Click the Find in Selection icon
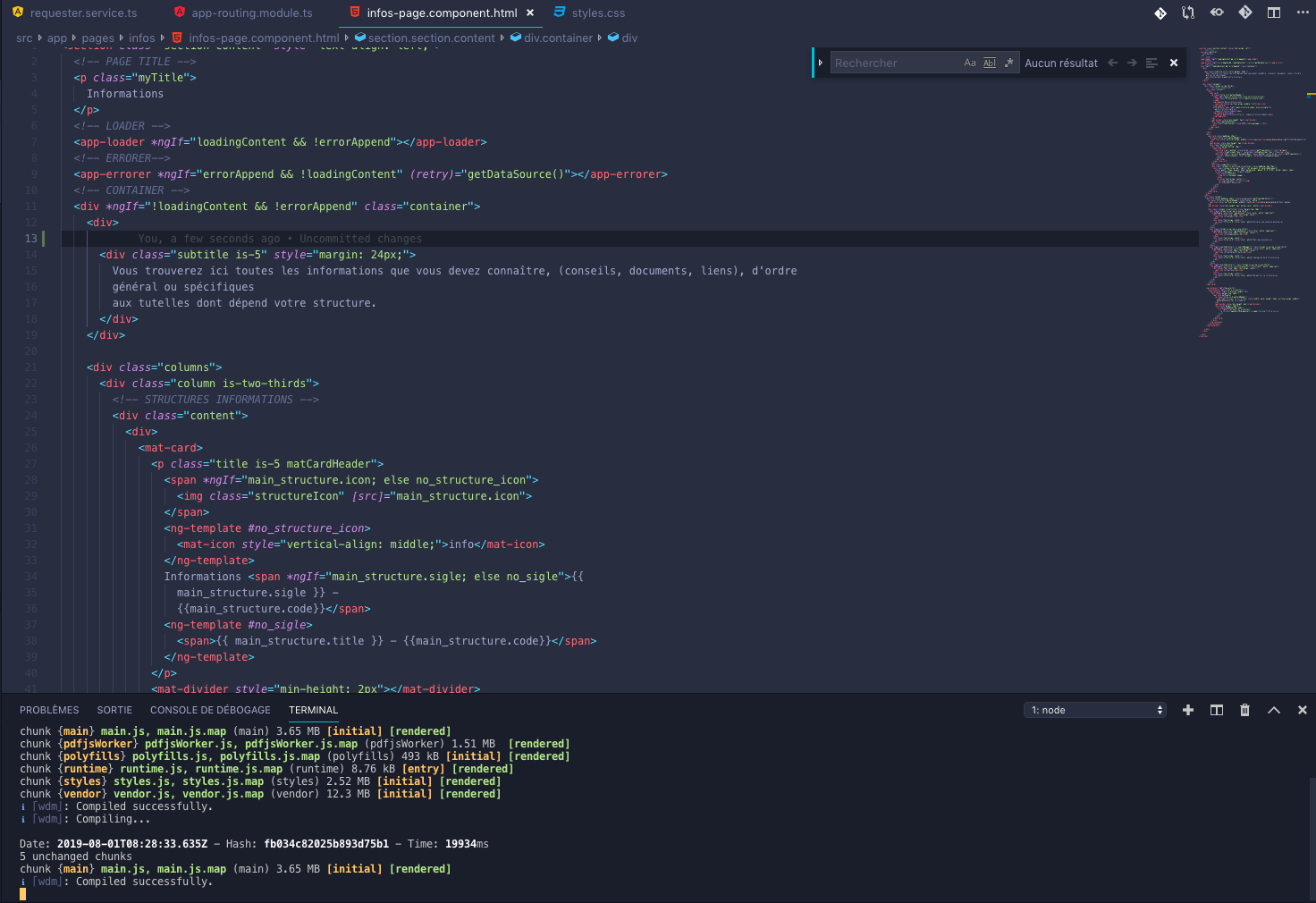The image size is (1316, 903). coord(1151,63)
